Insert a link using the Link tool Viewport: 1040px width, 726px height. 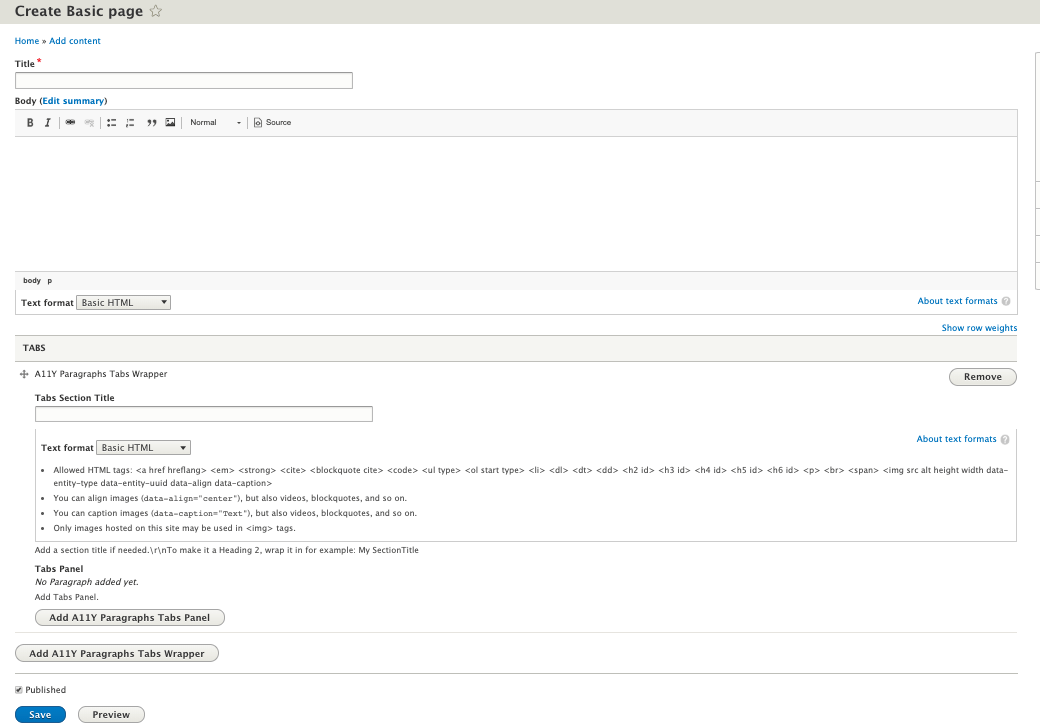70,122
